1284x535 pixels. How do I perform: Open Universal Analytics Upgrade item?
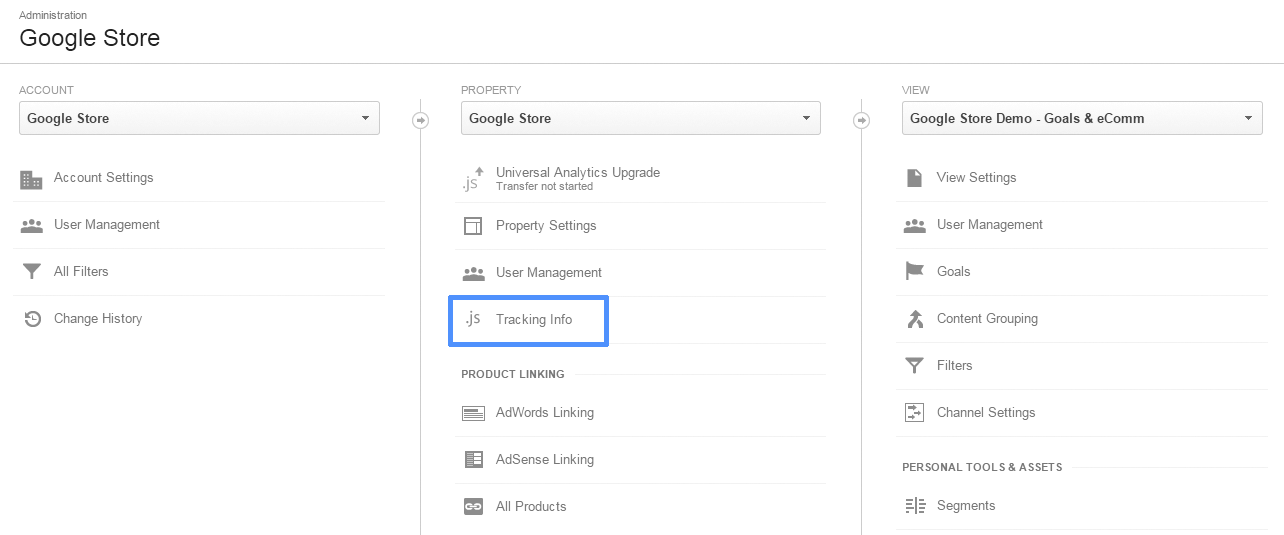click(578, 177)
